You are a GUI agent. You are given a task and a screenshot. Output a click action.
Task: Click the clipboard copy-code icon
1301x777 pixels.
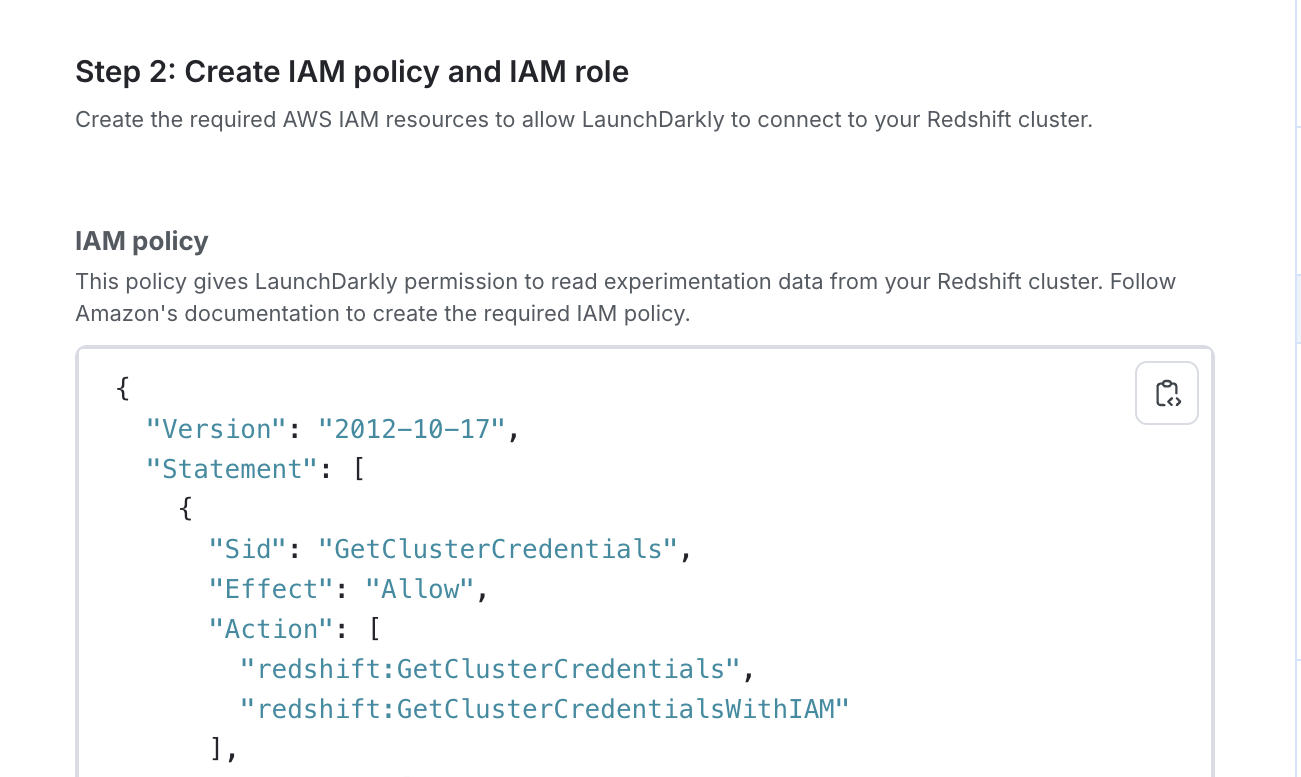(x=1166, y=392)
